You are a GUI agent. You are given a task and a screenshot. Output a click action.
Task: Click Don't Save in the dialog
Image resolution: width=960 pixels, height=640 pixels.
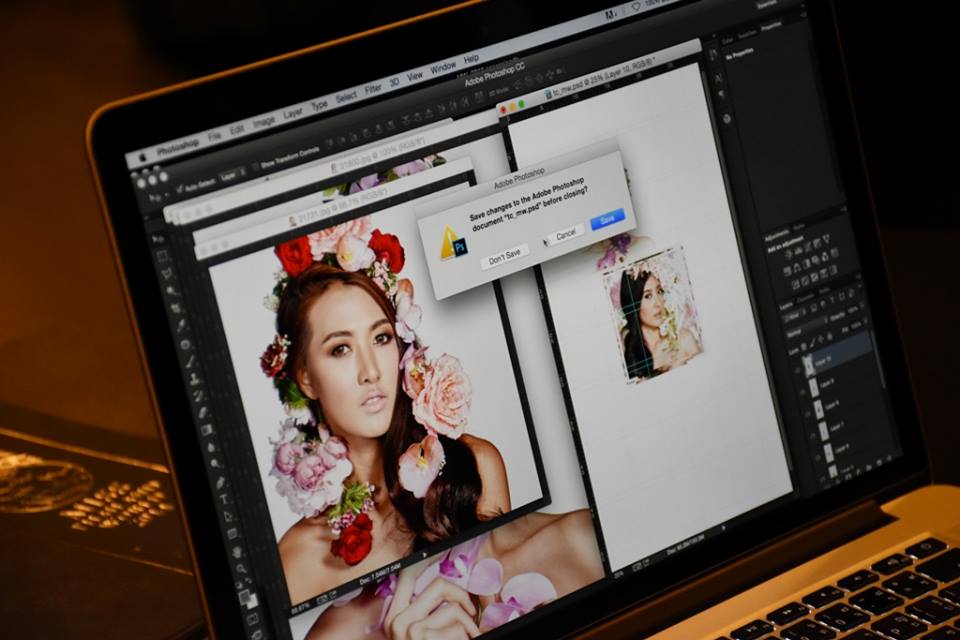click(504, 256)
